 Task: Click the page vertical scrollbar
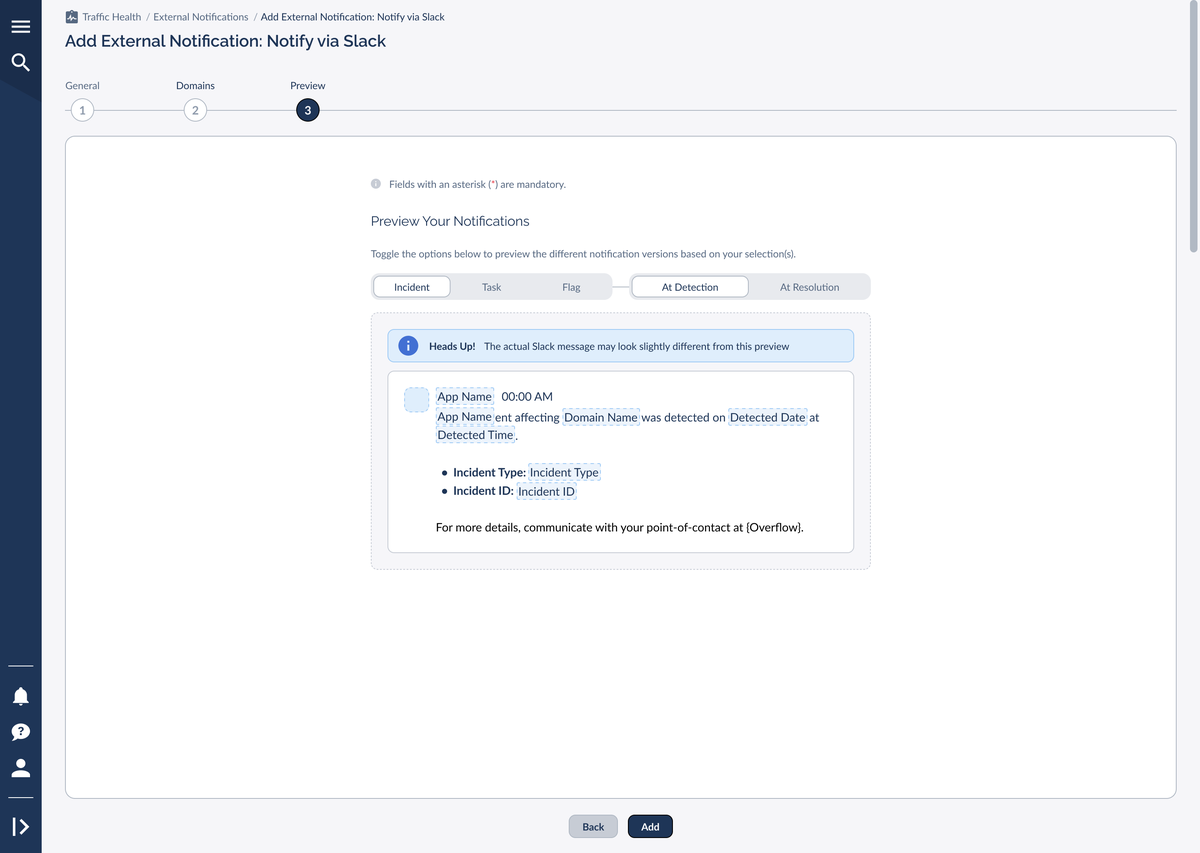[x=1192, y=125]
